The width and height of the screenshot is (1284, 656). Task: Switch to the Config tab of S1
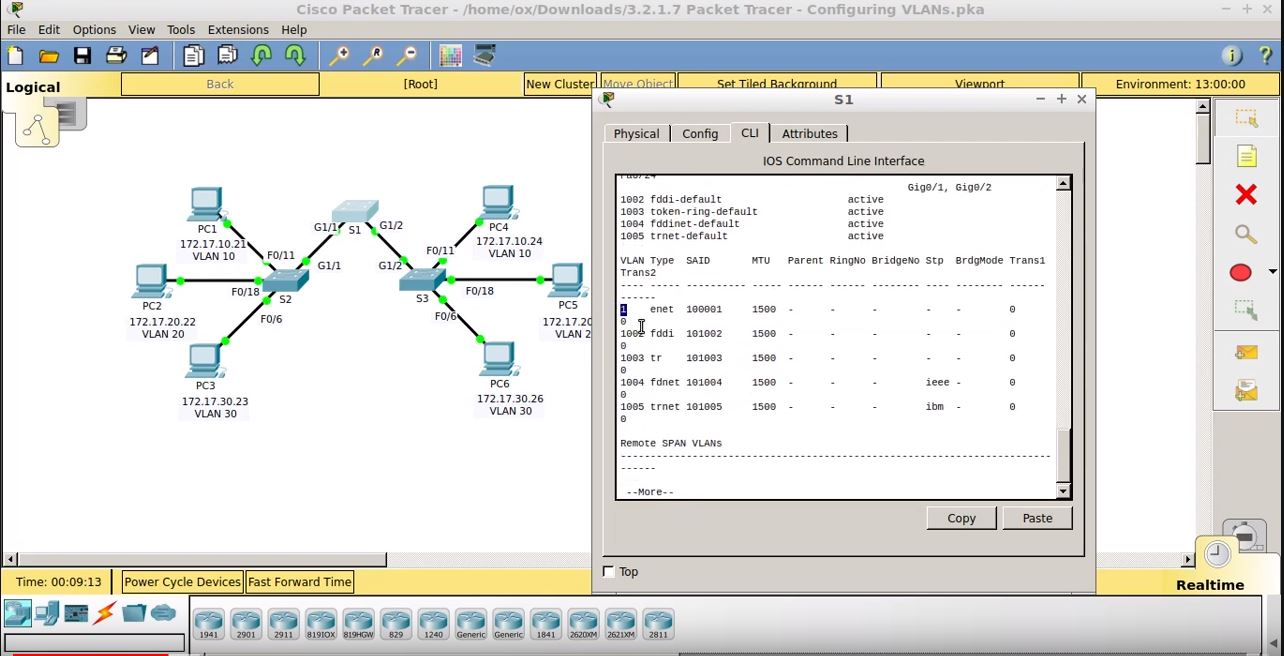700,133
